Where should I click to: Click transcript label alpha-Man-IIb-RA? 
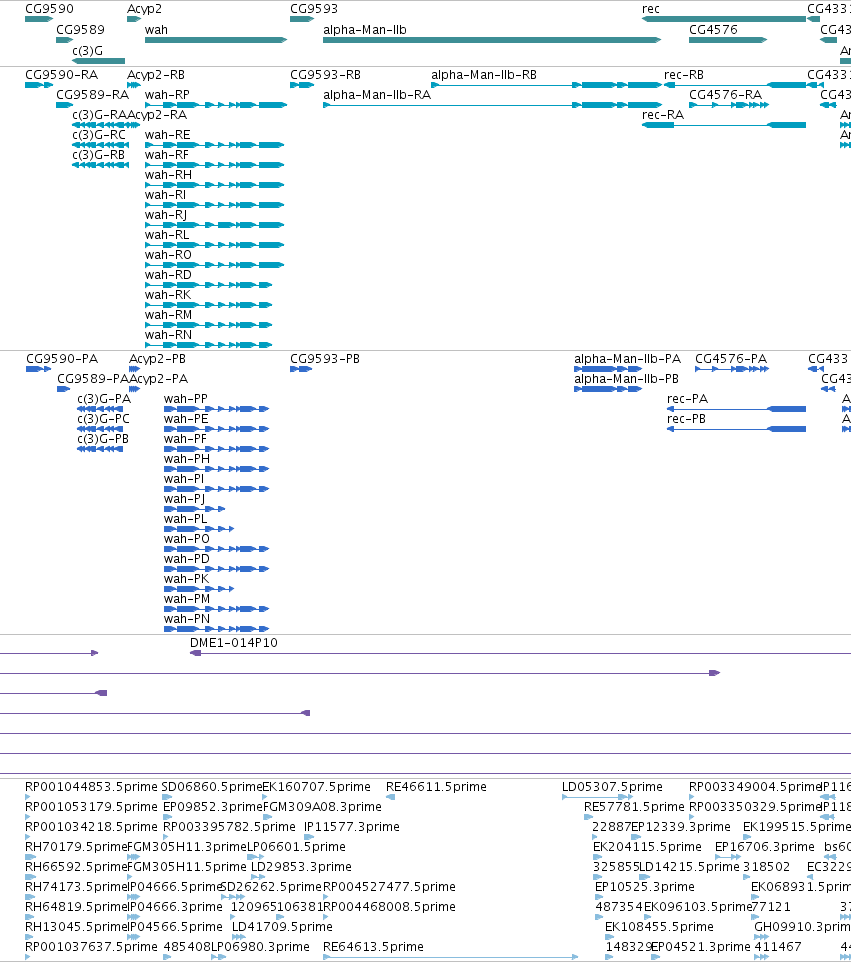(x=377, y=95)
